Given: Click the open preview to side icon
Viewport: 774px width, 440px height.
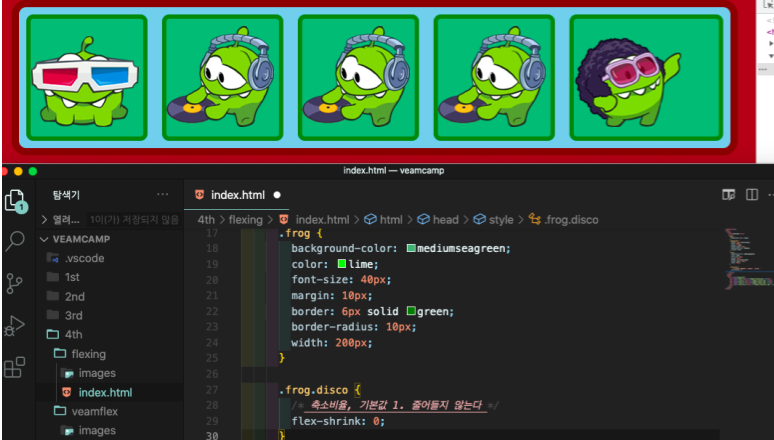Looking at the screenshot, I should coord(729,195).
